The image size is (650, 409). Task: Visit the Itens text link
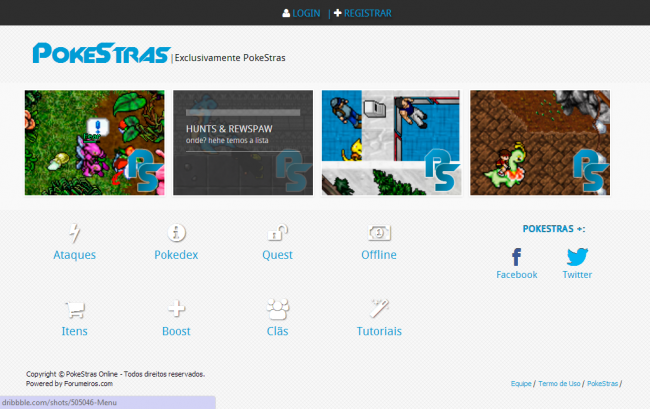pyautogui.click(x=75, y=331)
